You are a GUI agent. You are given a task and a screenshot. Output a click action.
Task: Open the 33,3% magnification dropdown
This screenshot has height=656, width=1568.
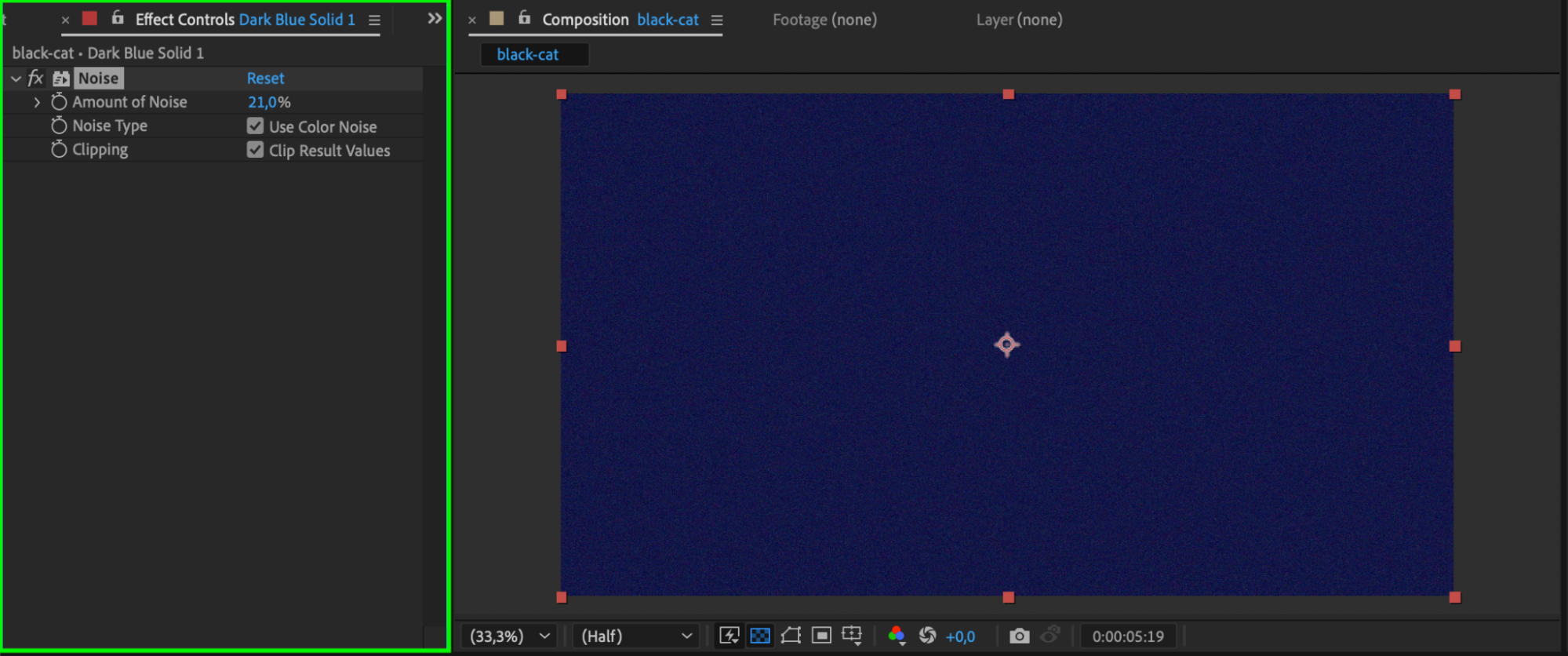coord(509,636)
